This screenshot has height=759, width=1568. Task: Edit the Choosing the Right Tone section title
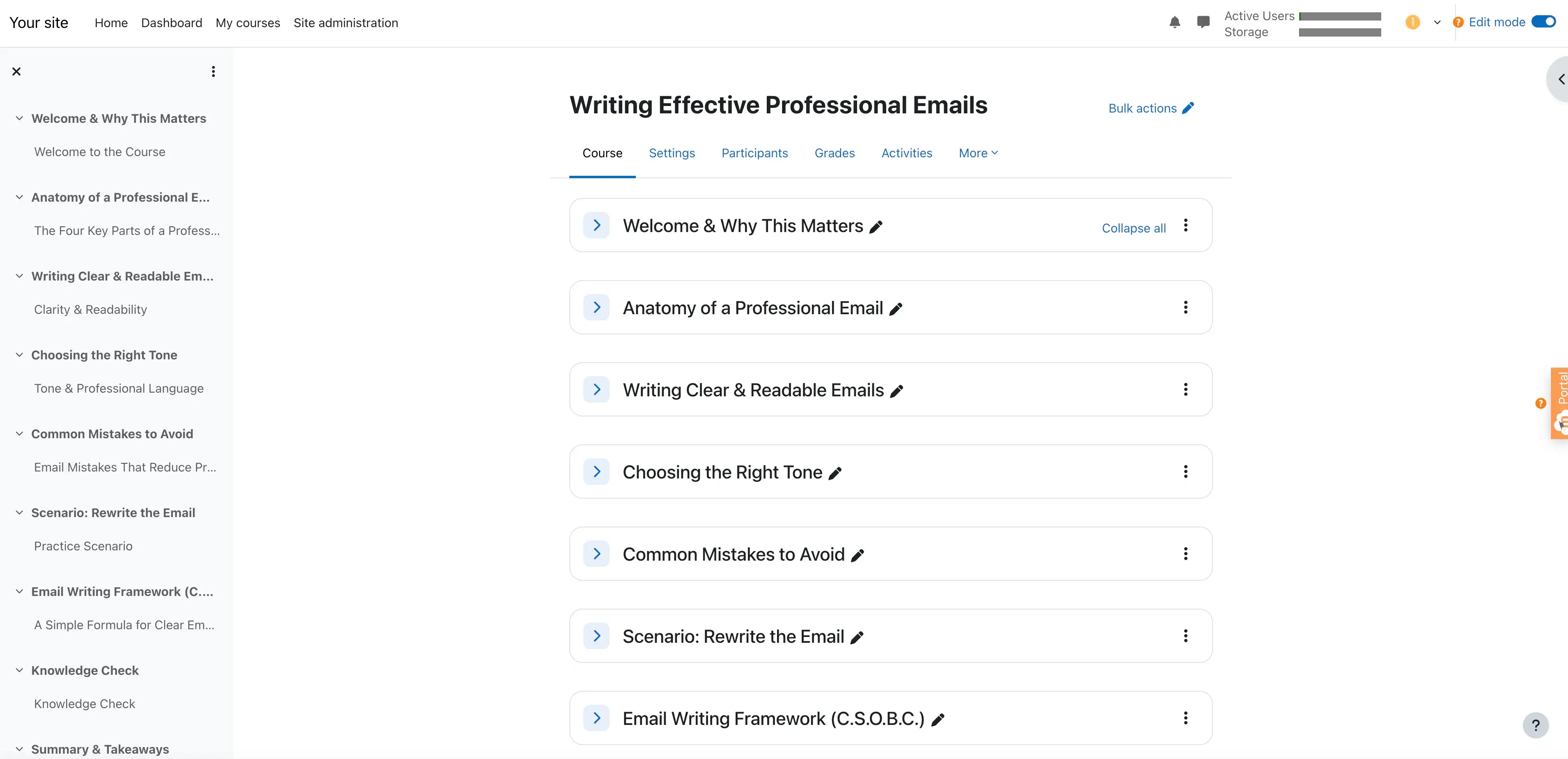pyautogui.click(x=835, y=473)
